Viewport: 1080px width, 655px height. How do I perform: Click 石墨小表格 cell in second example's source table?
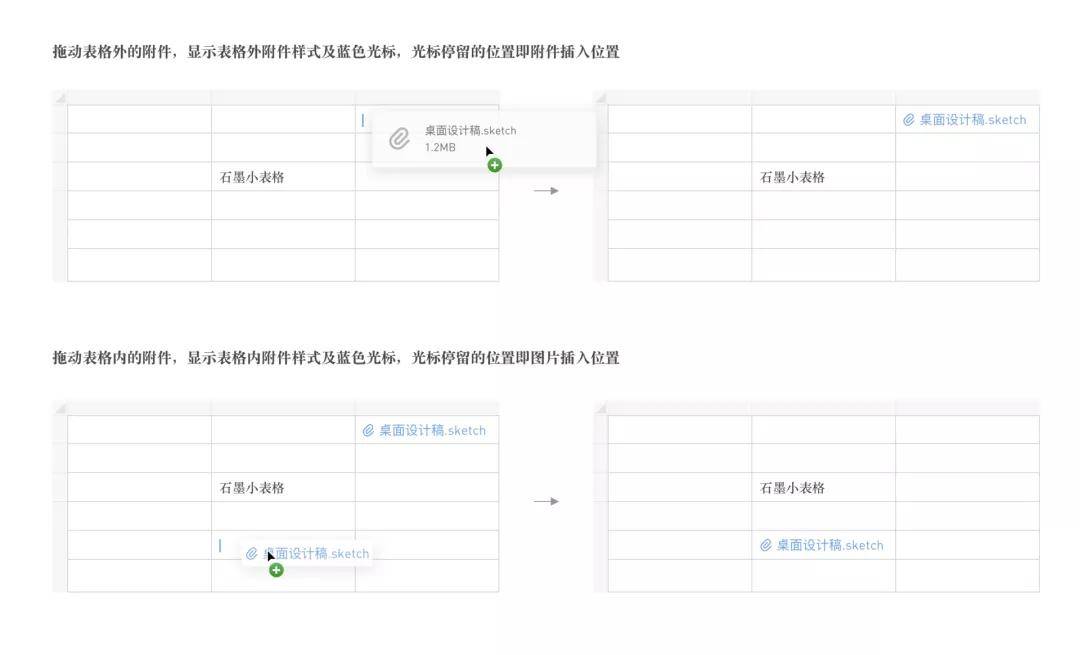point(283,487)
